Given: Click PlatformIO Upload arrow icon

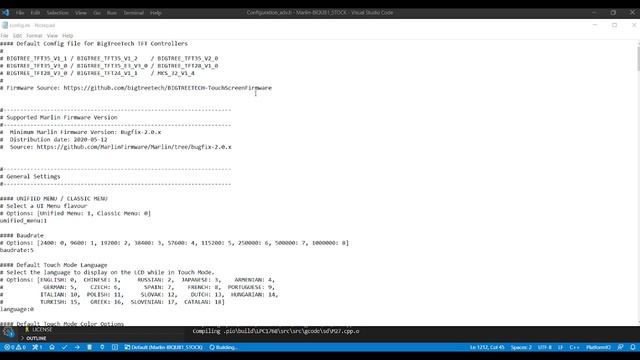Looking at the screenshot, I should click(x=77, y=347).
